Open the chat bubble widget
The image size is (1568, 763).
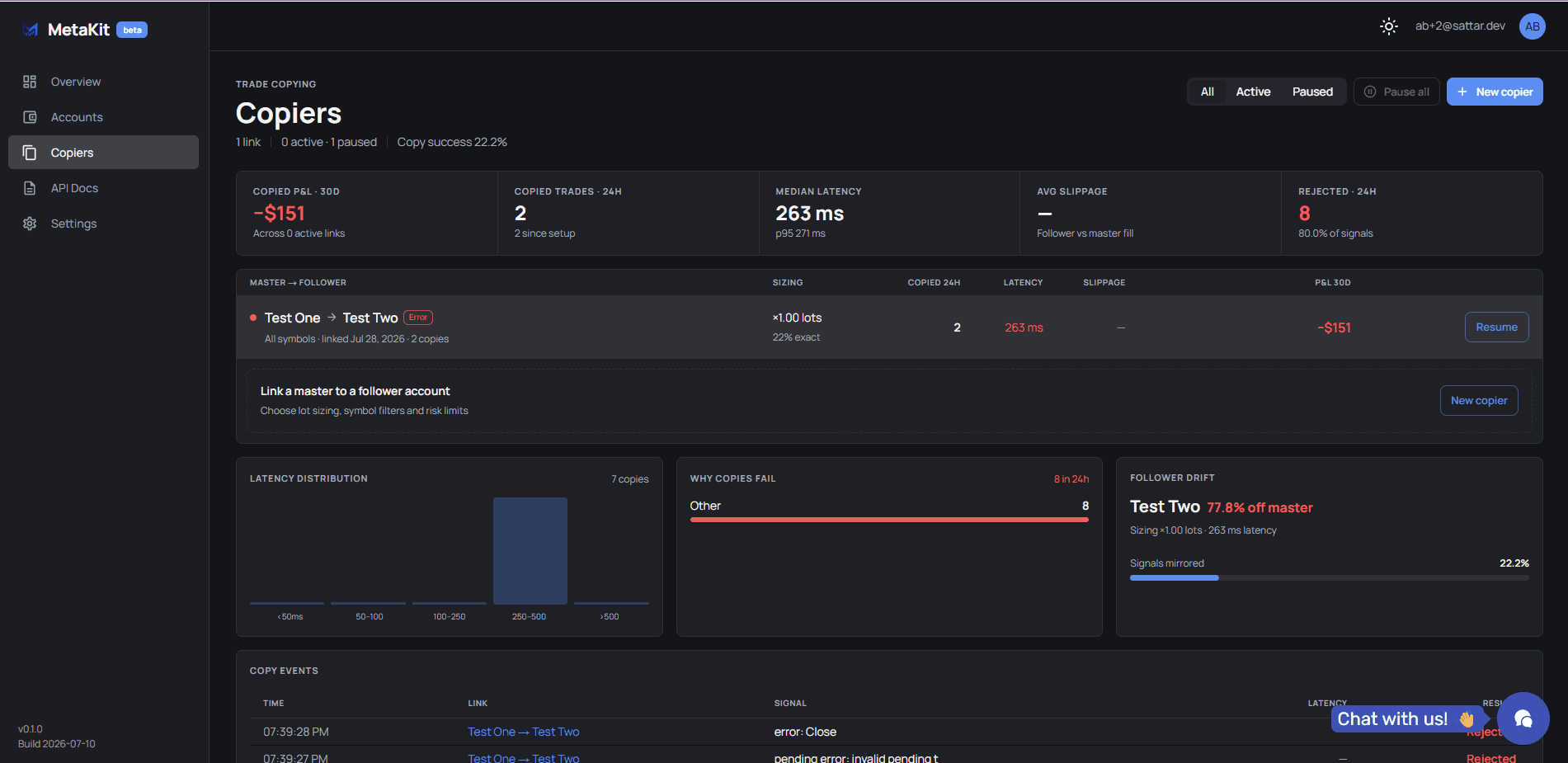tap(1523, 718)
